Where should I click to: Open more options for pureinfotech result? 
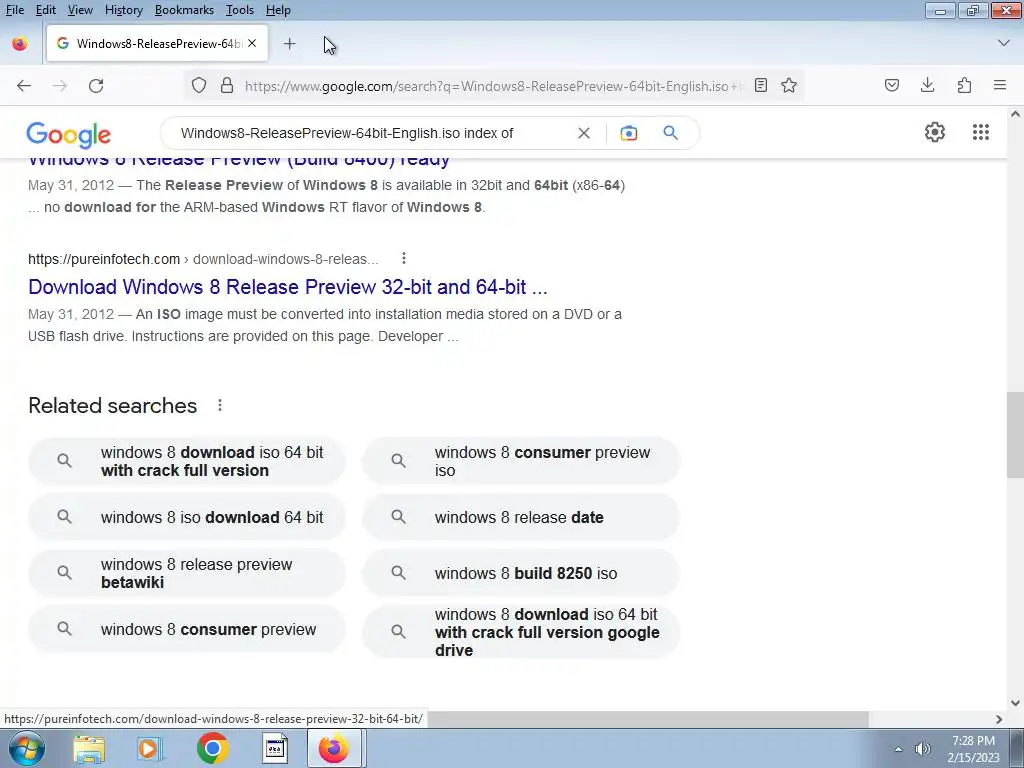pyautogui.click(x=404, y=259)
